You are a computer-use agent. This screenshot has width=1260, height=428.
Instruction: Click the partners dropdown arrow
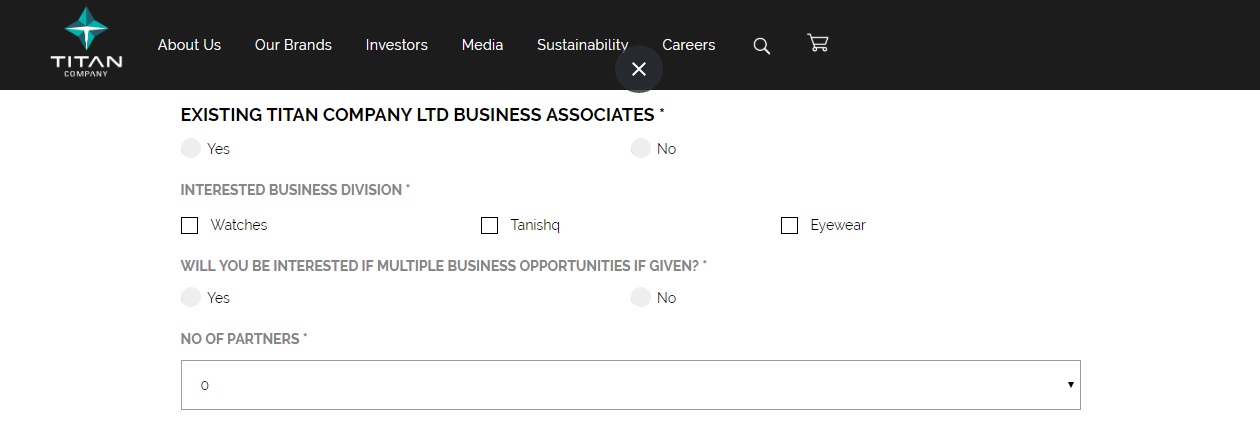pyautogui.click(x=1070, y=385)
